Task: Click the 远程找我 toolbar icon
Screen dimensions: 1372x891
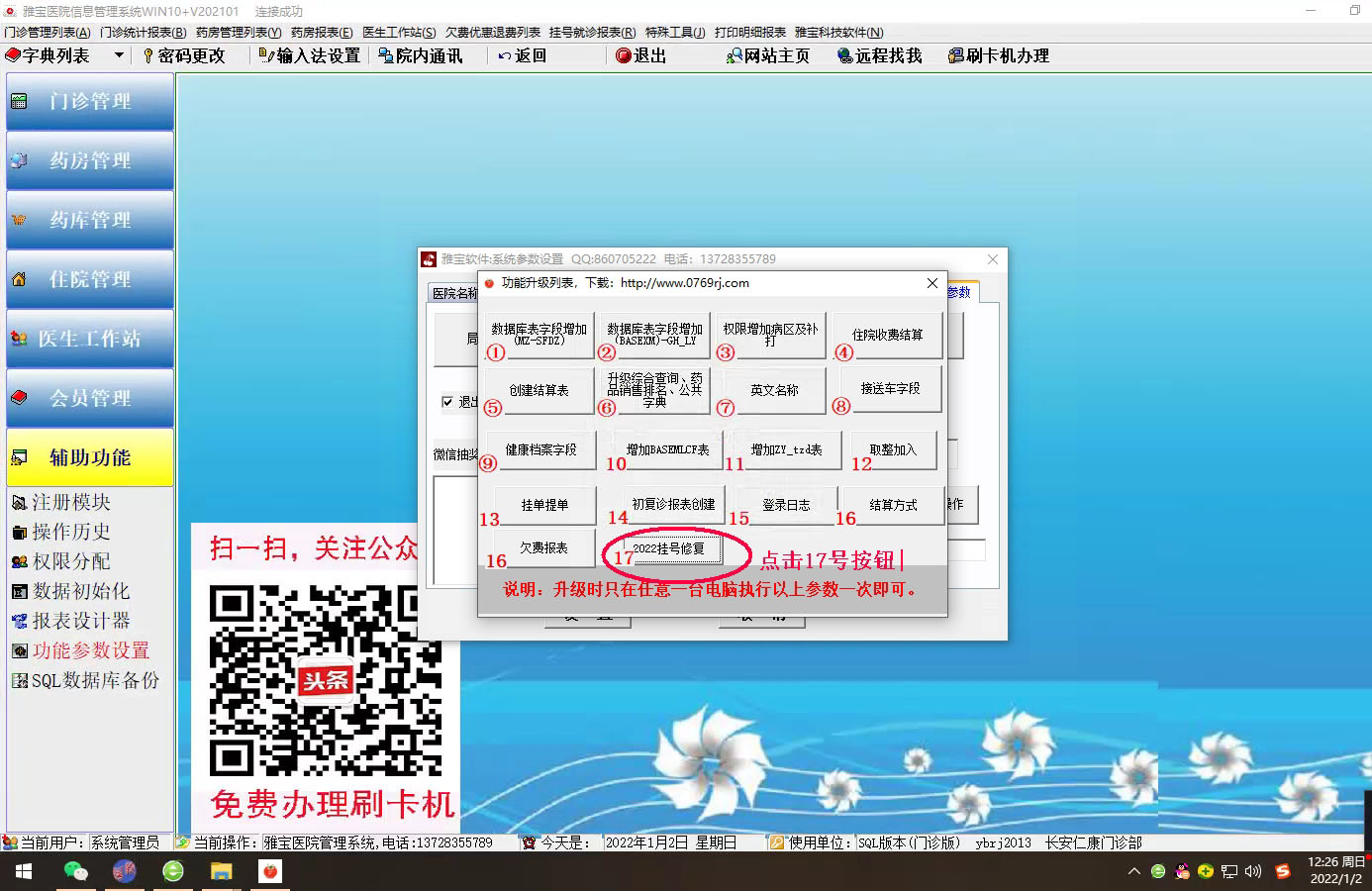Action: tap(845, 56)
